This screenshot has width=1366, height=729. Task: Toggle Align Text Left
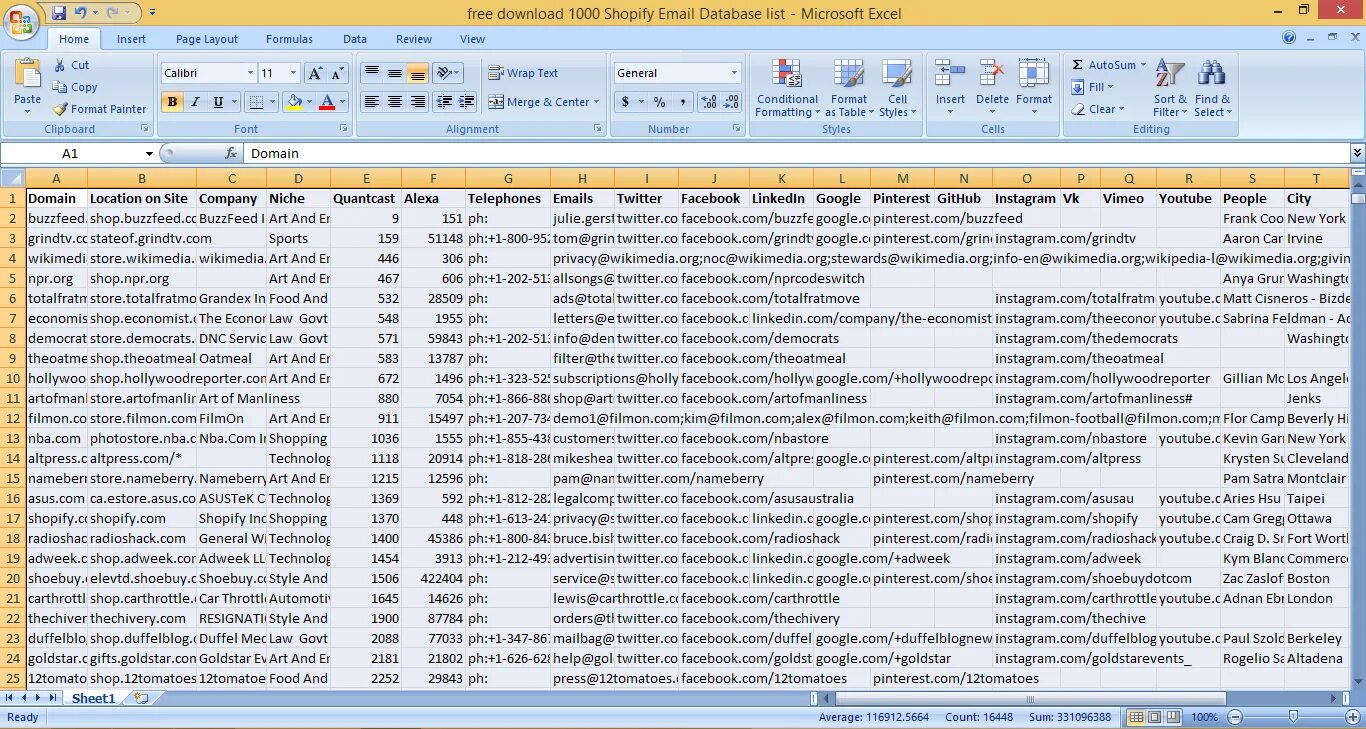click(371, 102)
